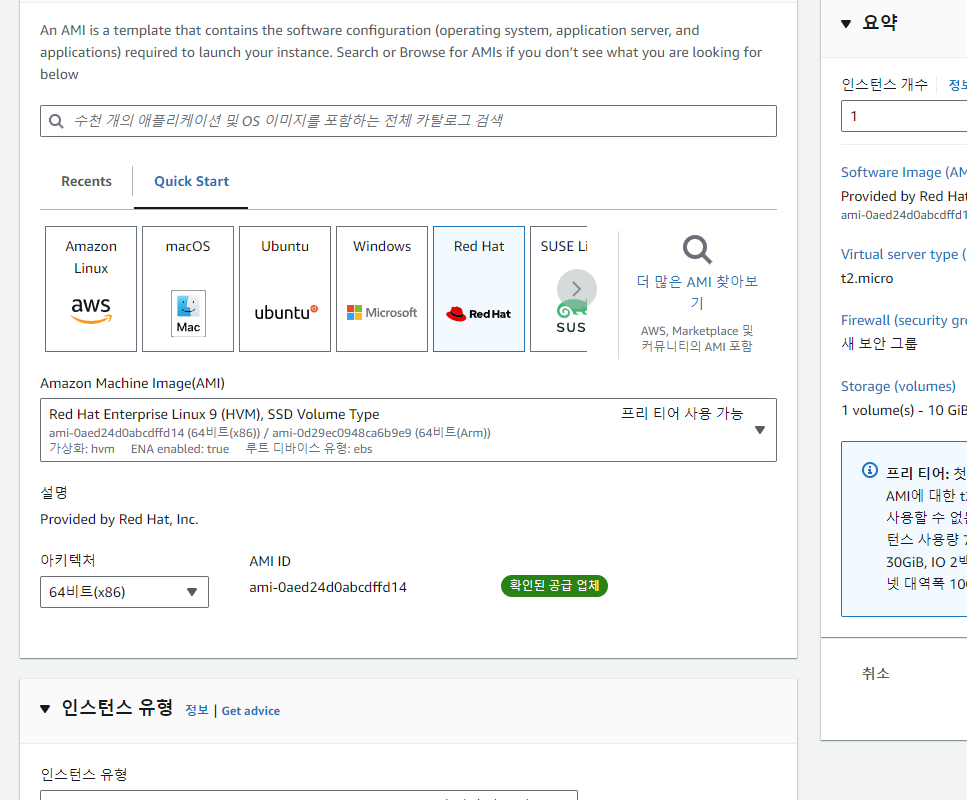Click the free tier info circle icon
Screen dimensions: 967x800
(870, 471)
